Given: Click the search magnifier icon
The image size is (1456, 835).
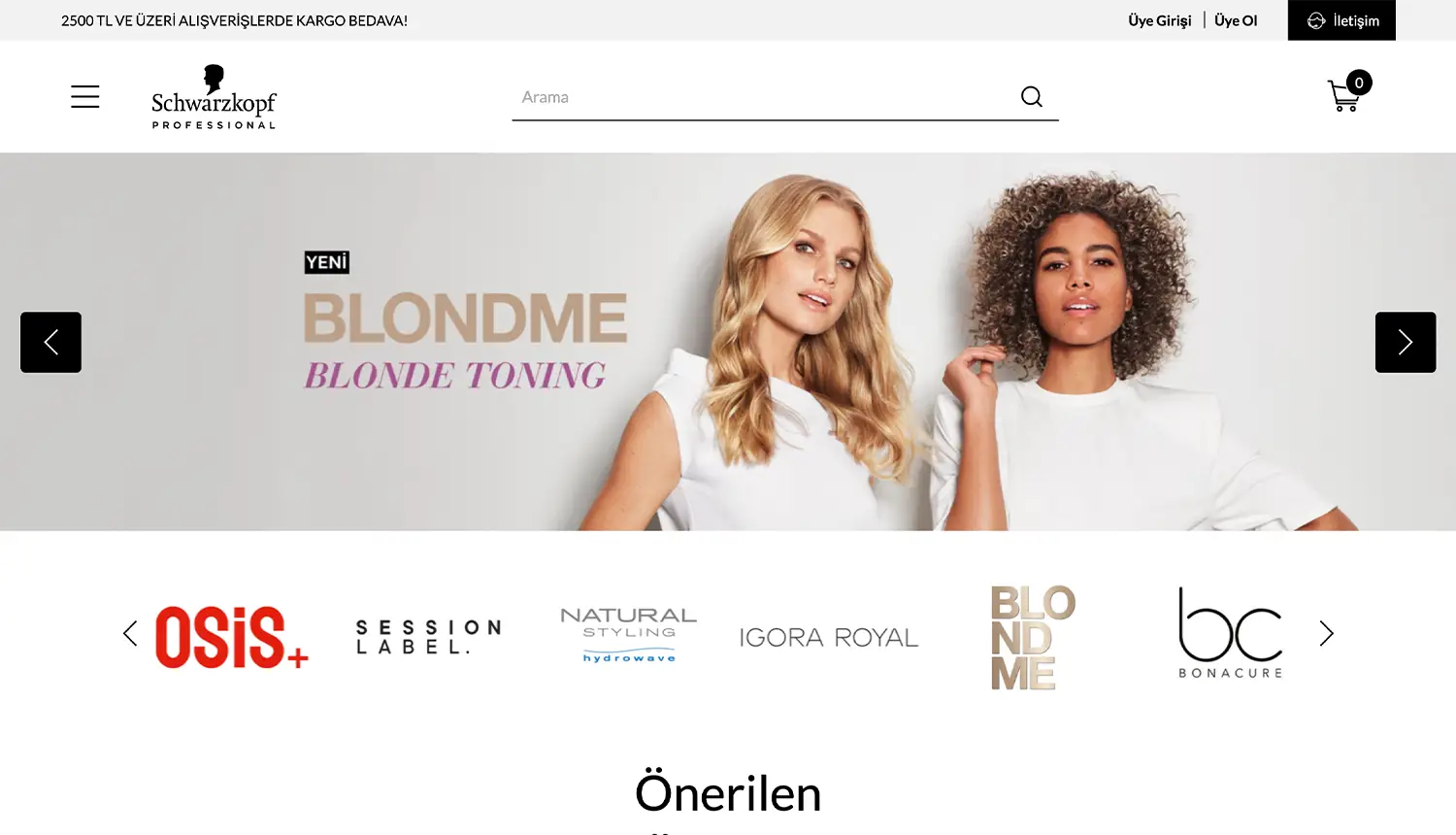Looking at the screenshot, I should point(1032,97).
